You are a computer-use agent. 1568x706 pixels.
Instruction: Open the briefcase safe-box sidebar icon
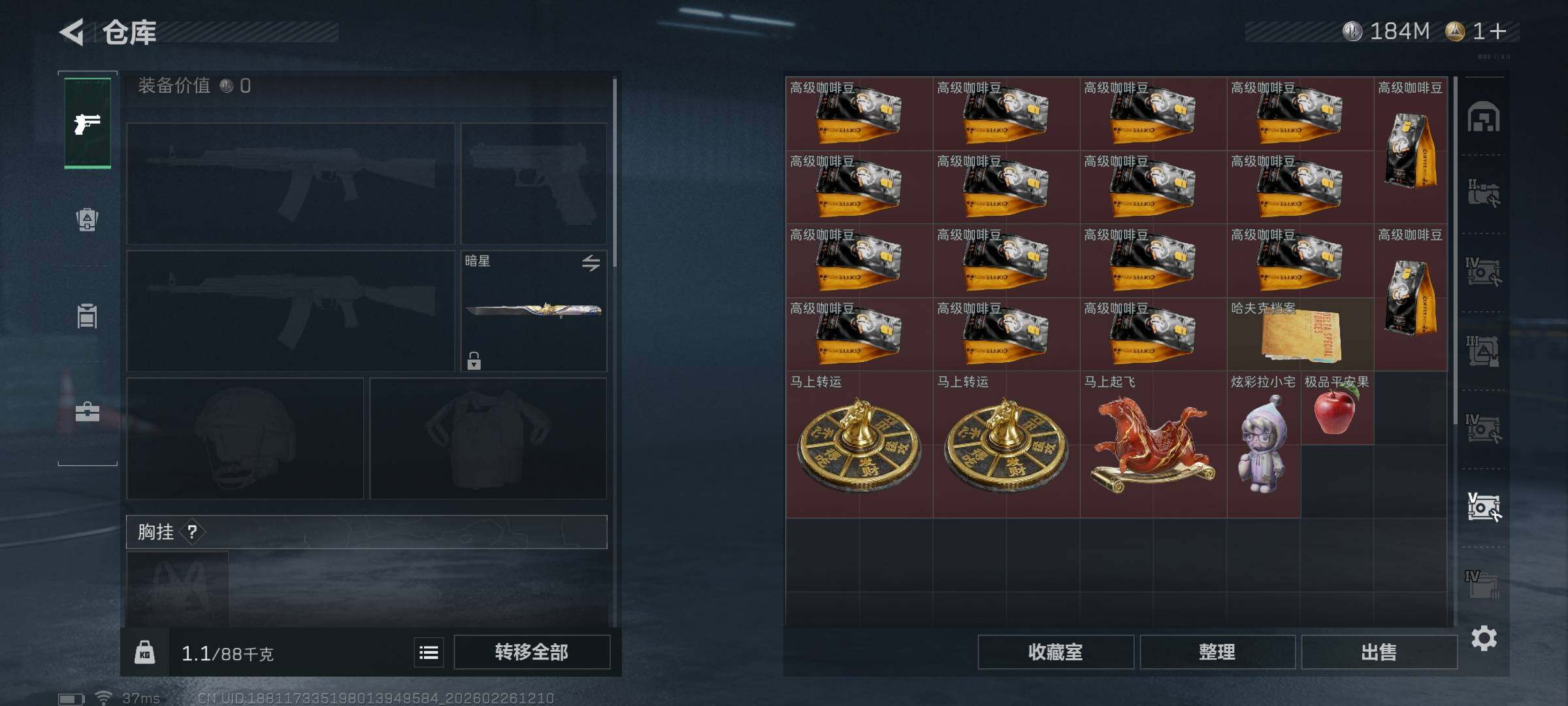tap(87, 412)
